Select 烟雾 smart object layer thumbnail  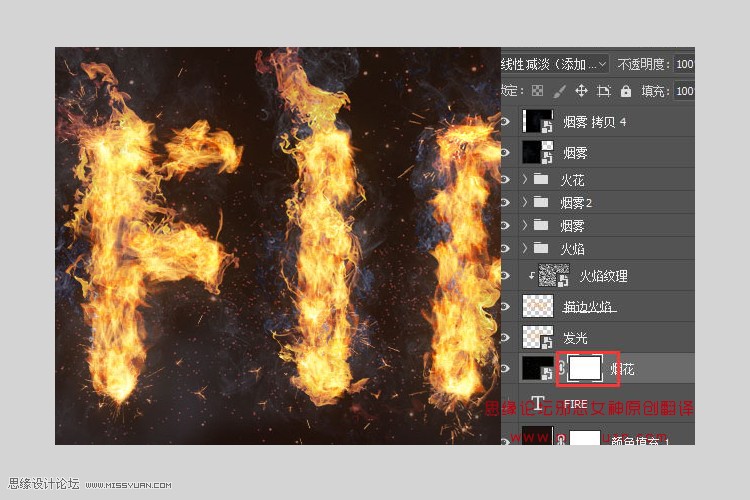pyautogui.click(x=538, y=152)
